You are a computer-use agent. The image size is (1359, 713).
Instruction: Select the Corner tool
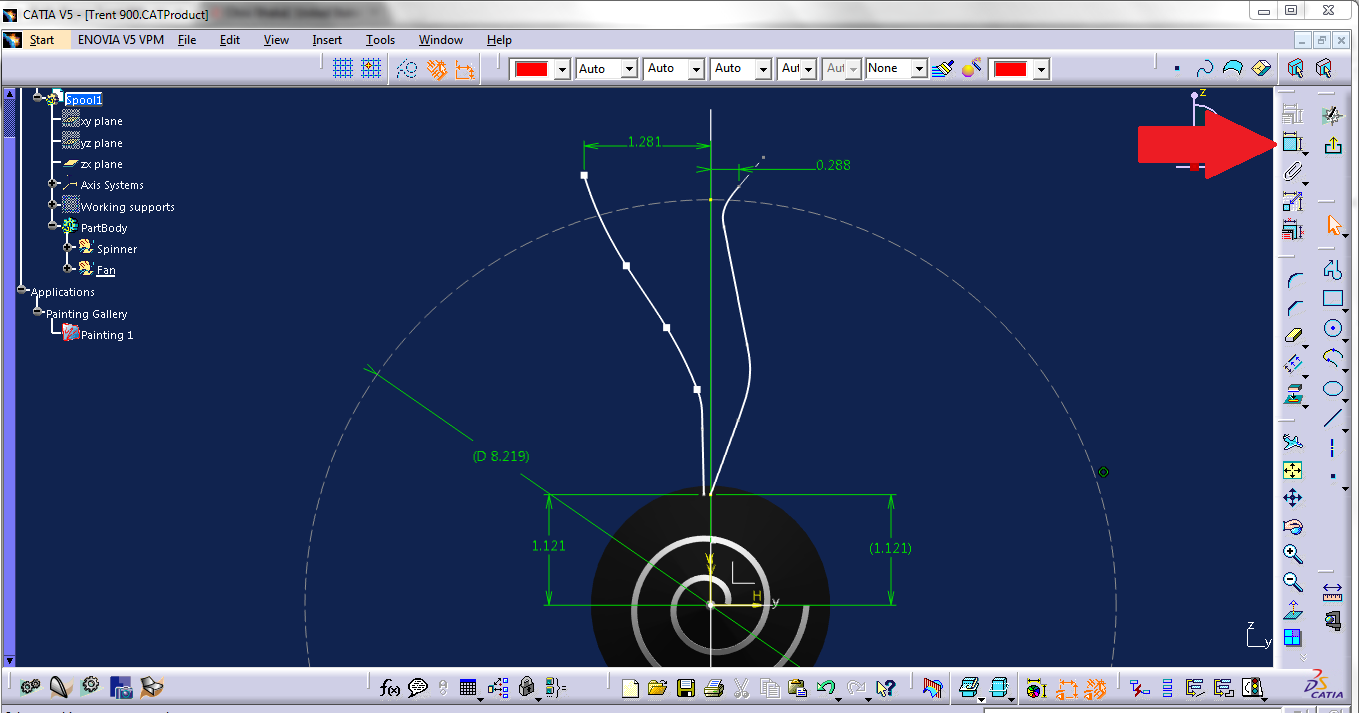[1293, 283]
